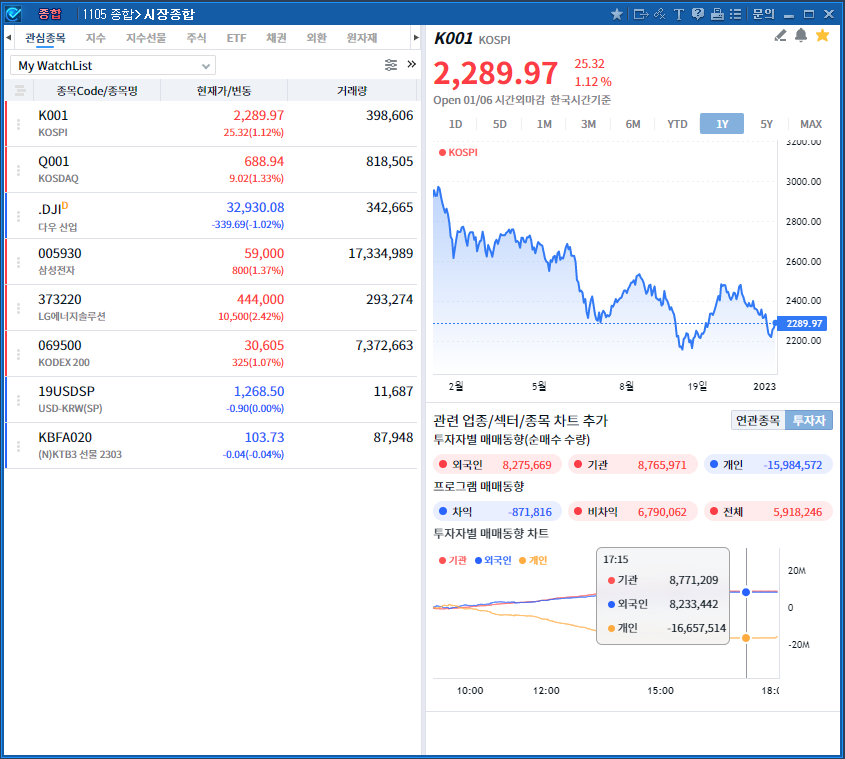Expand the watchlist panel double-chevron

coord(411,64)
